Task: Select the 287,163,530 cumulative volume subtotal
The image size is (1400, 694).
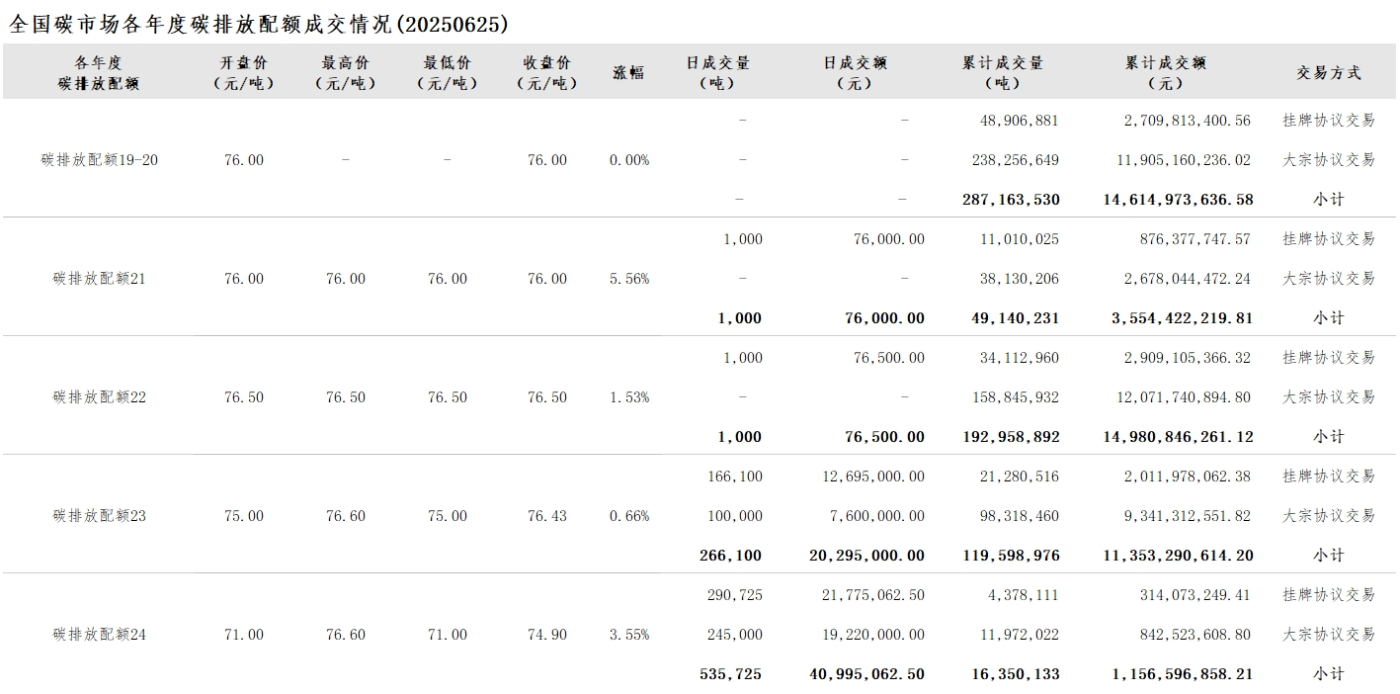Action: pyautogui.click(x=1011, y=199)
